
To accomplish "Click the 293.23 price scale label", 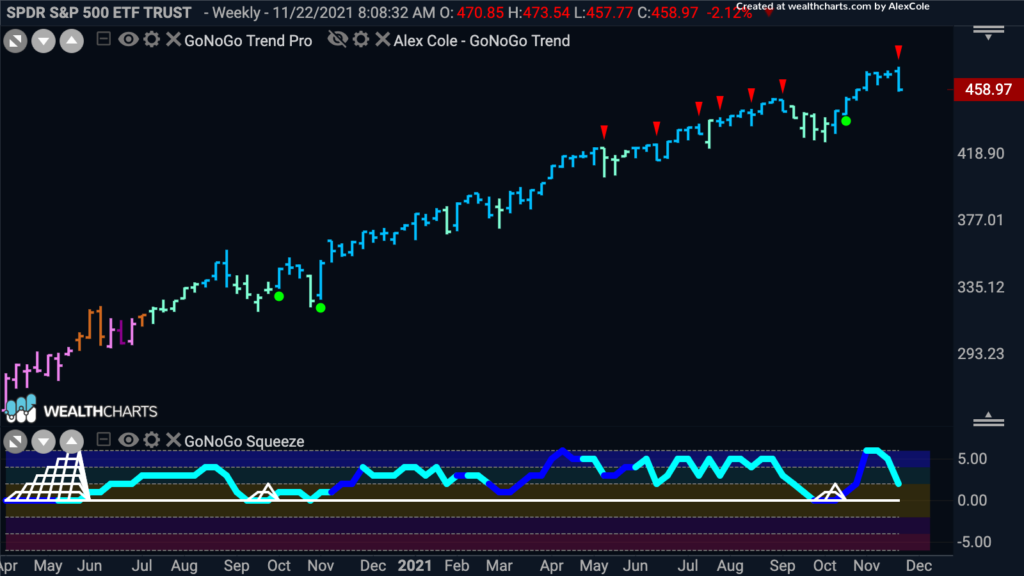I will 981,353.
